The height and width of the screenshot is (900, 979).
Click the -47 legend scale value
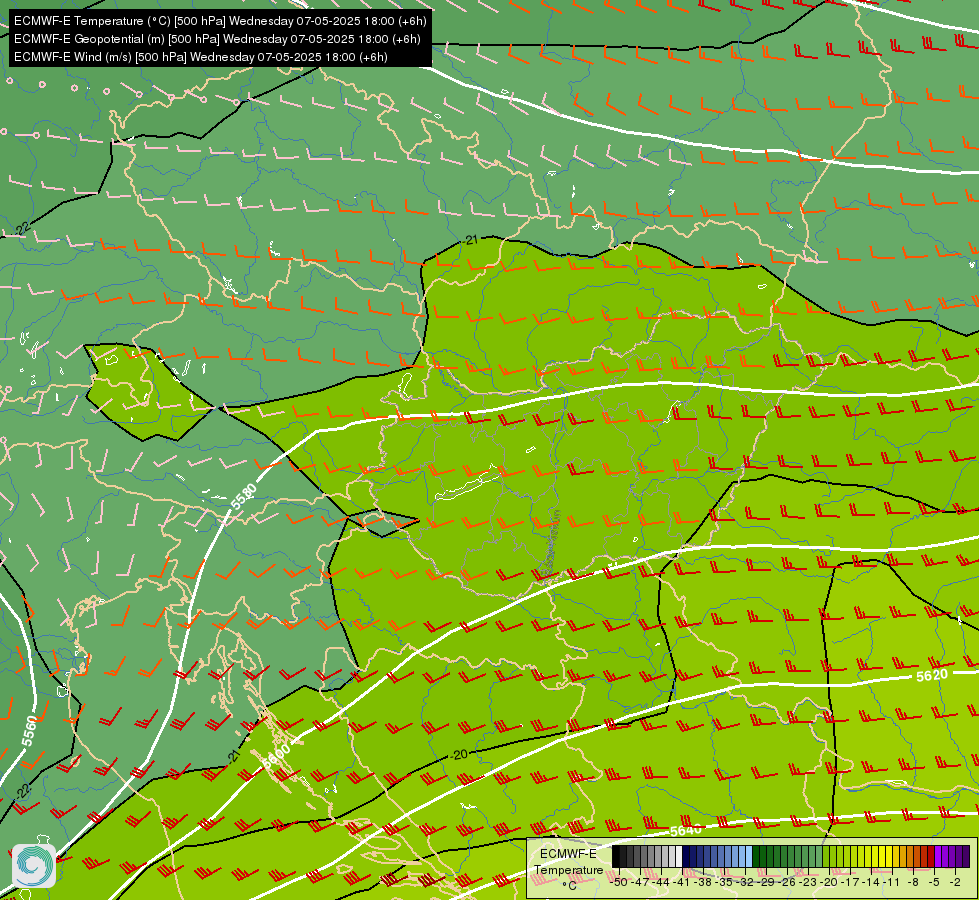(641, 882)
